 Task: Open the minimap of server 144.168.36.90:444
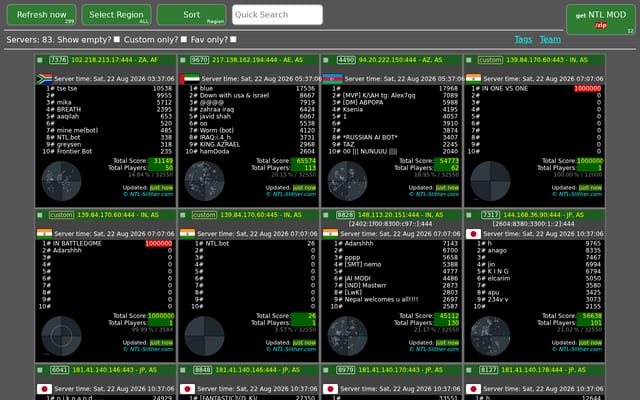point(491,336)
